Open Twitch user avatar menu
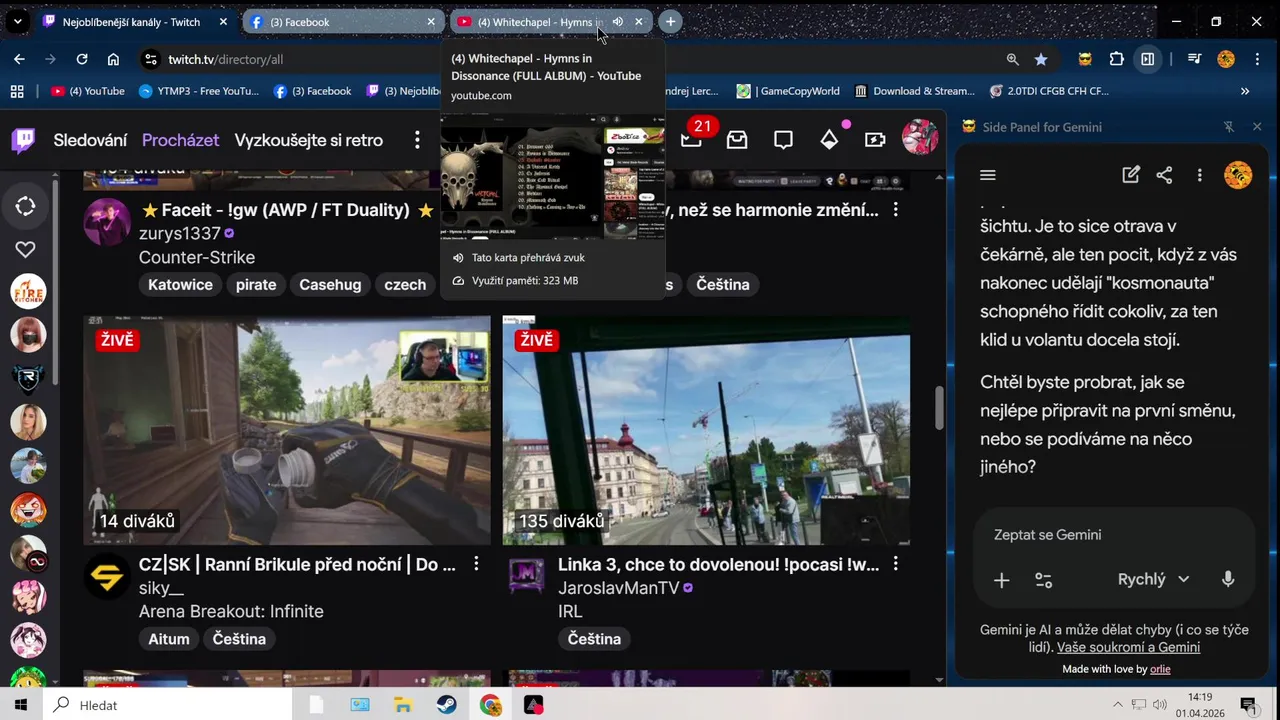This screenshot has width=1280, height=720. pos(920,139)
